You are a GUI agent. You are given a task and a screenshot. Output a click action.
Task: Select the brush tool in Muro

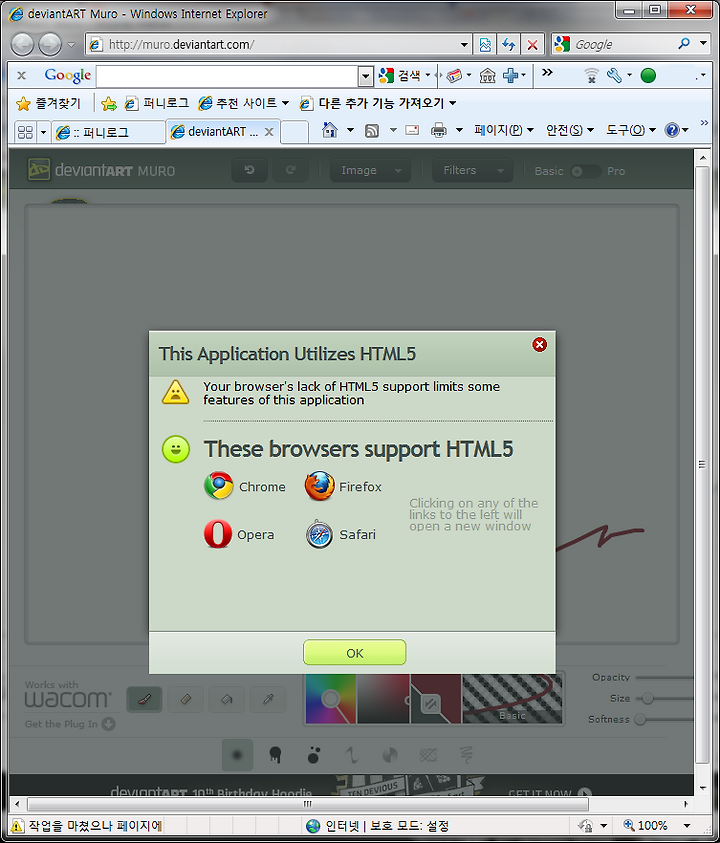[x=144, y=699]
